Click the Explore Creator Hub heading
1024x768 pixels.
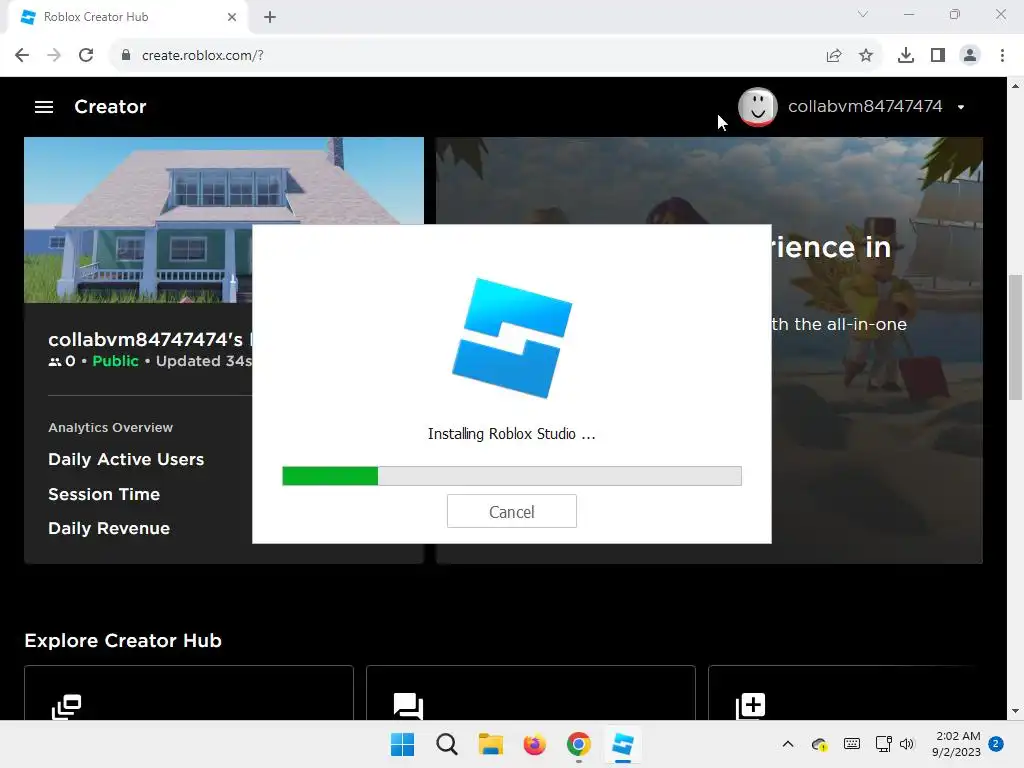[x=123, y=640]
